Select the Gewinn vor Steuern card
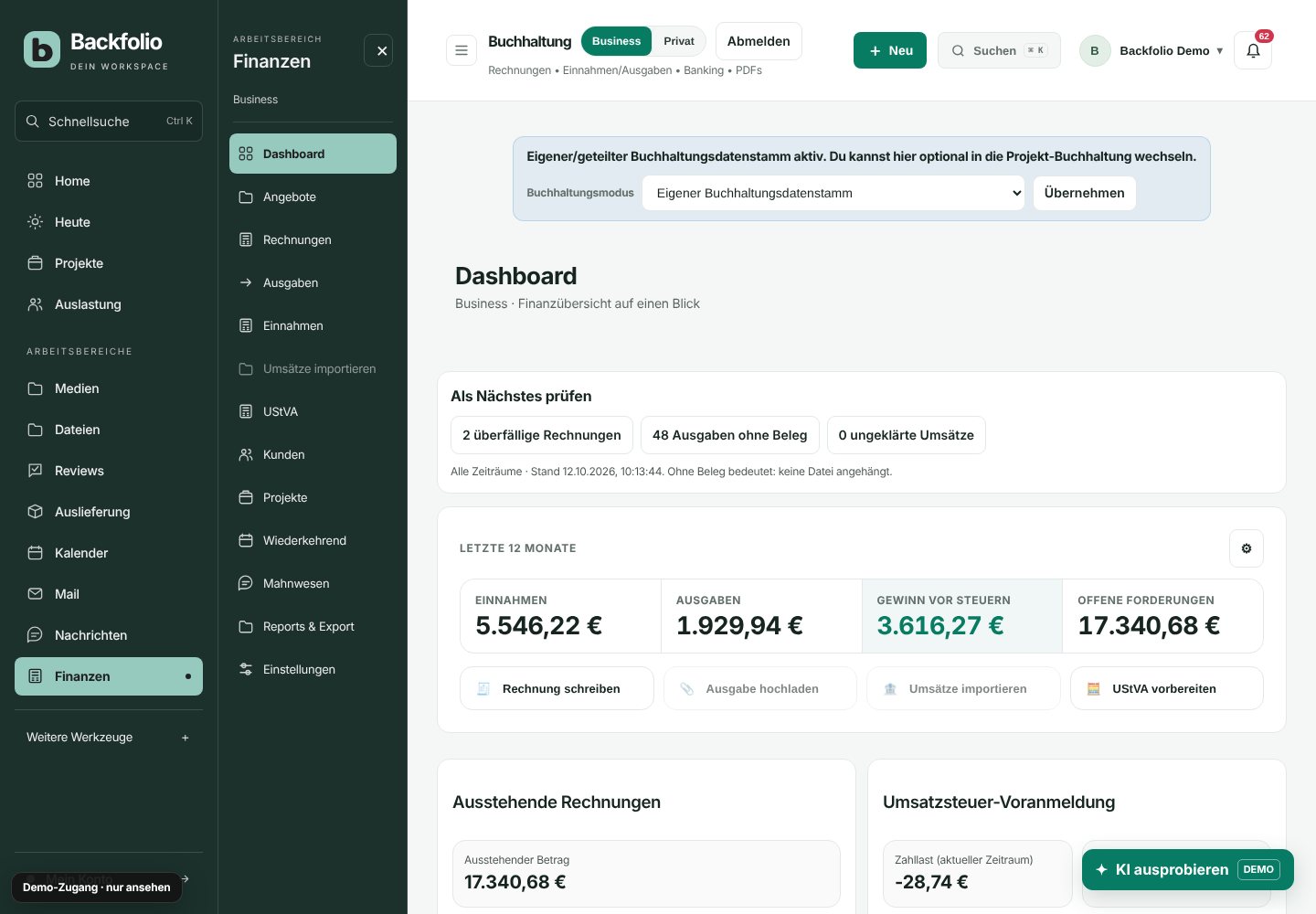 tap(962, 616)
